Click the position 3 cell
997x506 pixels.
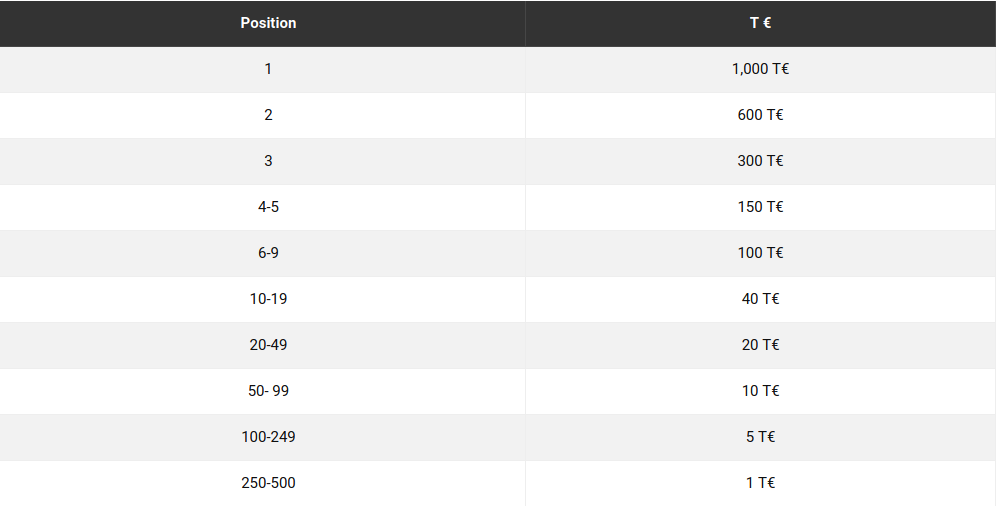pos(268,161)
